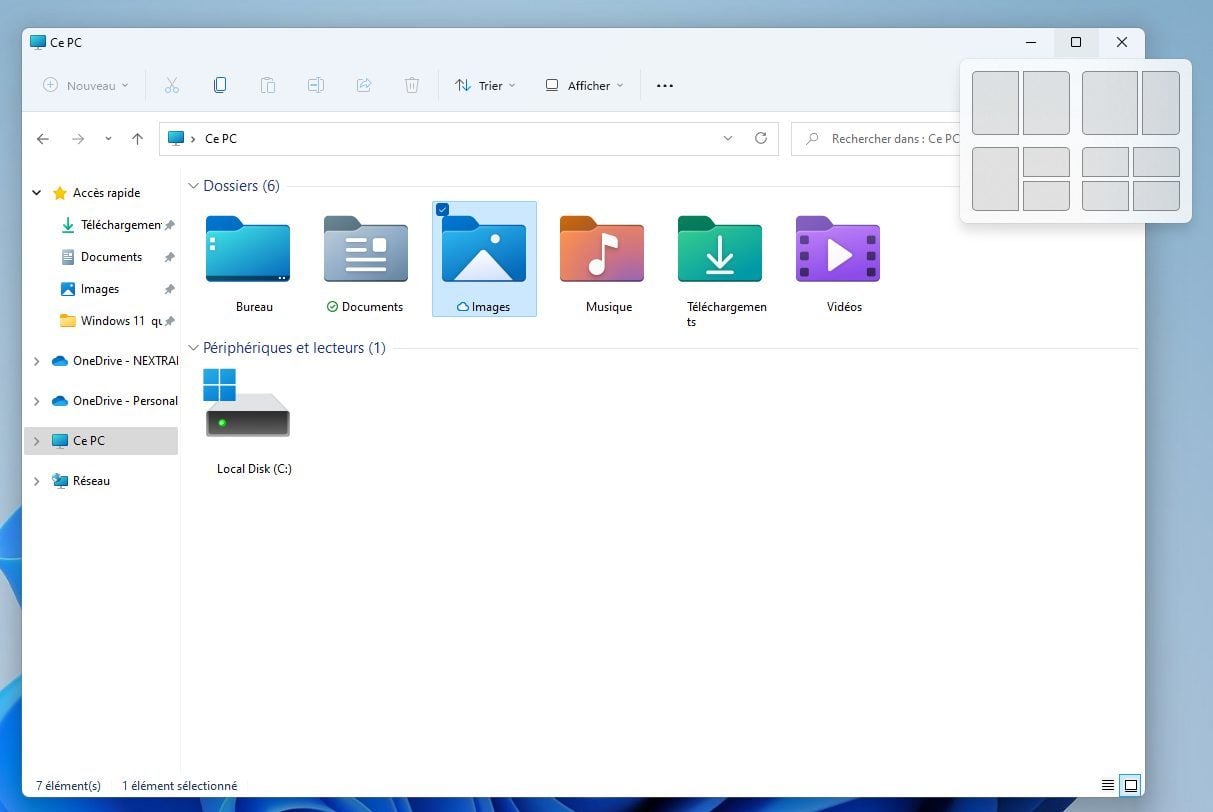Open recent locations dropdown arrow
Image resolution: width=1213 pixels, height=812 pixels.
tap(108, 139)
